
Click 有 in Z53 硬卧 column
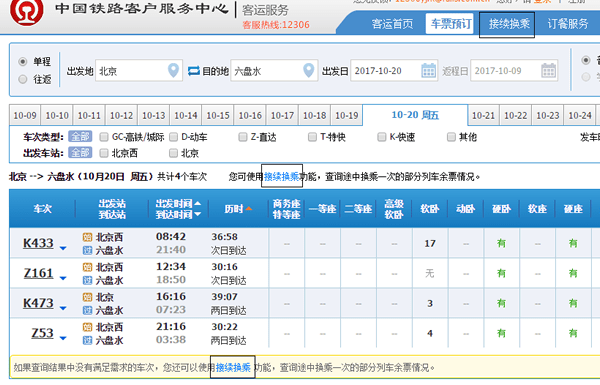(x=501, y=333)
